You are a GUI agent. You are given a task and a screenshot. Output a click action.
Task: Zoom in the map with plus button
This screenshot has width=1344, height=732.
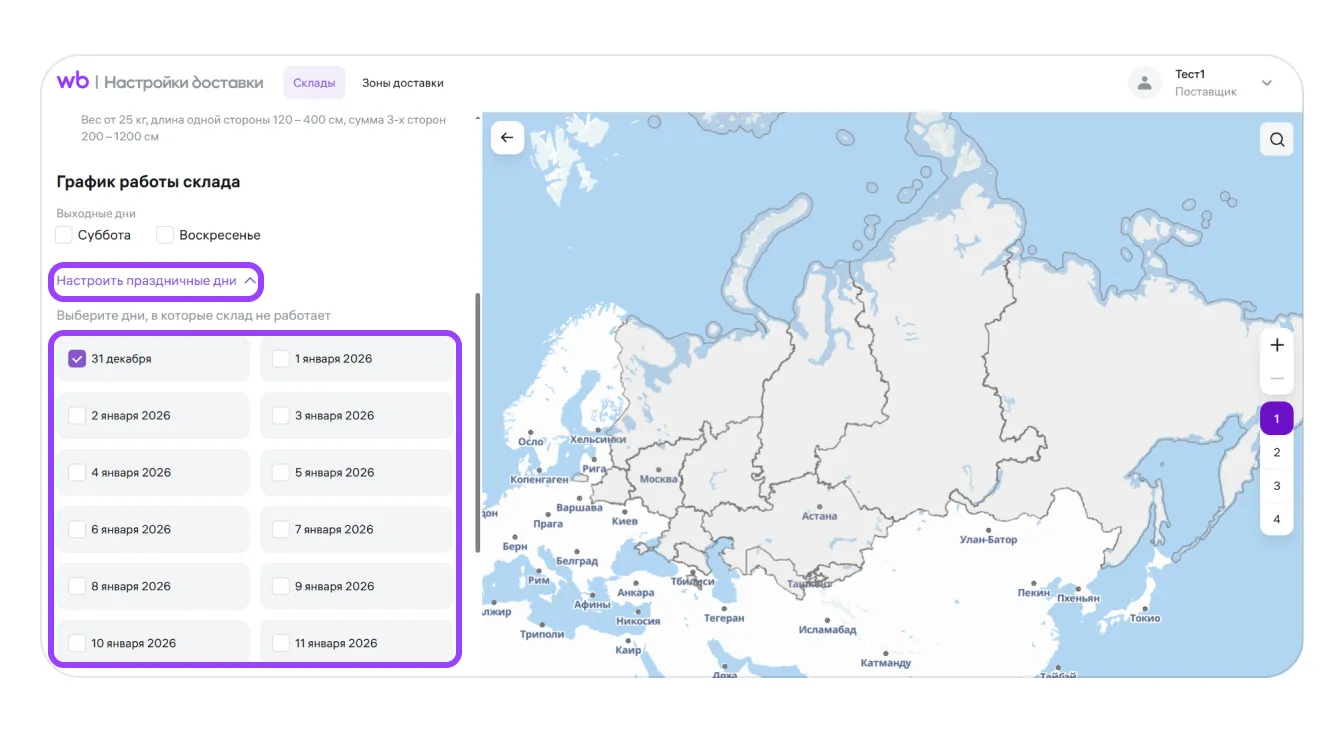(1276, 345)
